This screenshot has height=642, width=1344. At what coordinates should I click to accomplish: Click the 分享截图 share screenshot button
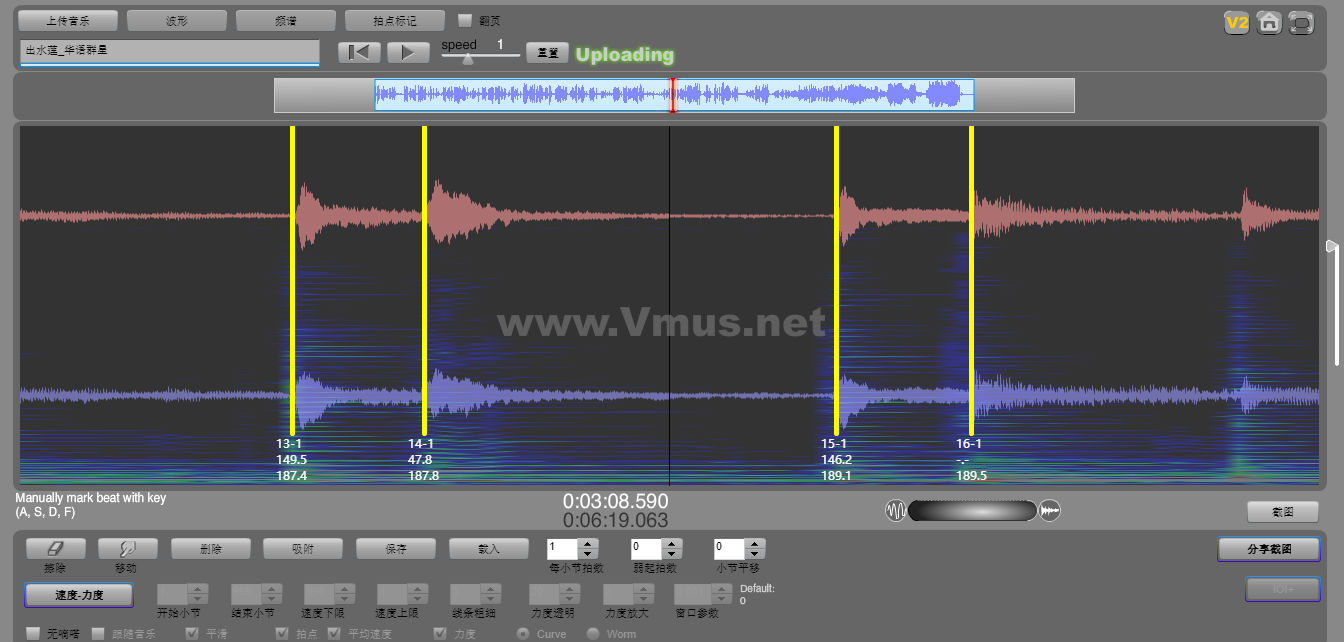click(1268, 549)
